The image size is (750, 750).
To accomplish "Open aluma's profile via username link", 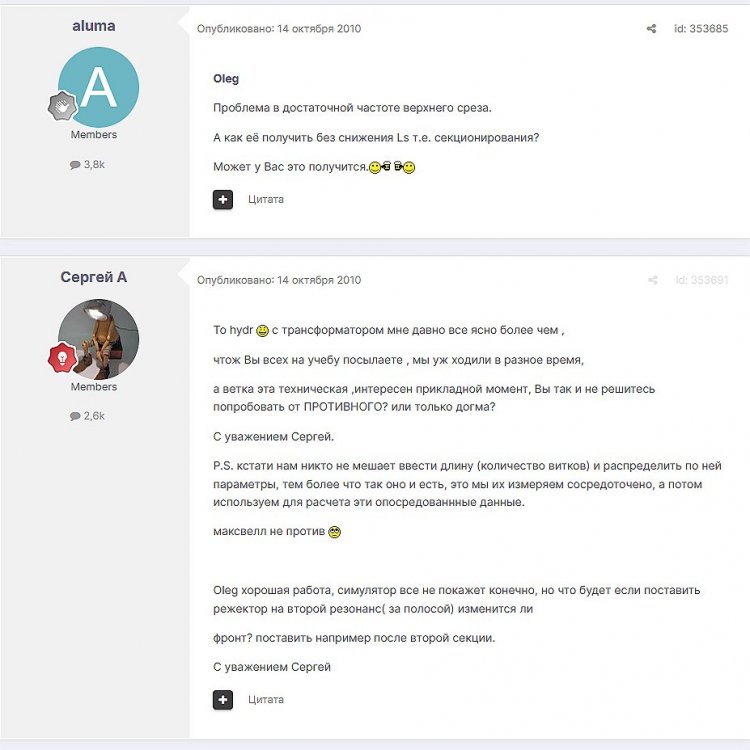I will pyautogui.click(x=94, y=26).
